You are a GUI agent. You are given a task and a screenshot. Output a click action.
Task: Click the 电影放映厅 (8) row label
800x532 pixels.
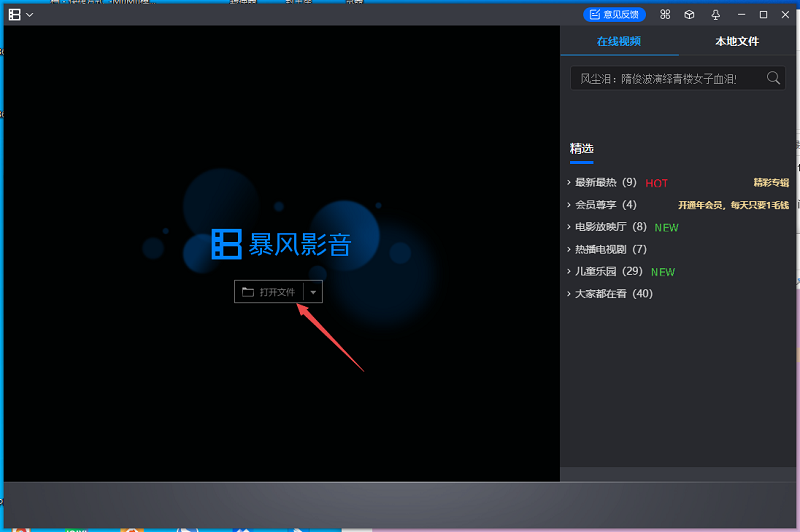click(611, 226)
